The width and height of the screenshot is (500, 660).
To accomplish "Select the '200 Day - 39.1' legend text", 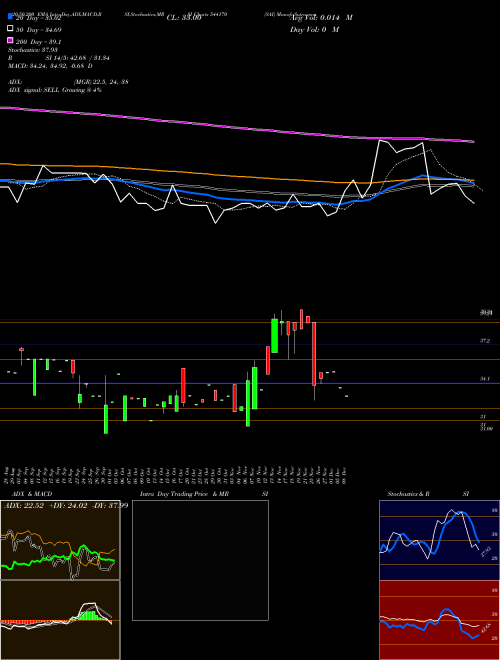I will (x=38, y=42).
